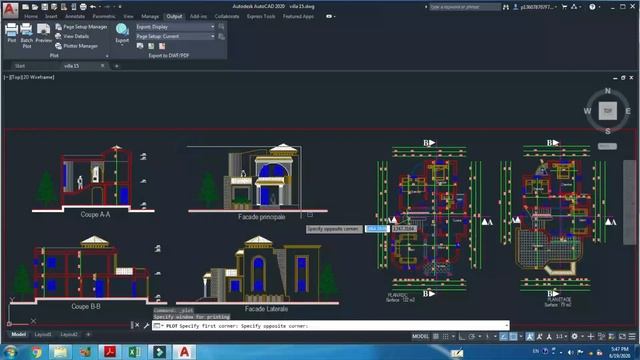Image resolution: width=640 pixels, height=360 pixels.
Task: Click Open file in Quick Access toolbar
Action: [35, 7]
